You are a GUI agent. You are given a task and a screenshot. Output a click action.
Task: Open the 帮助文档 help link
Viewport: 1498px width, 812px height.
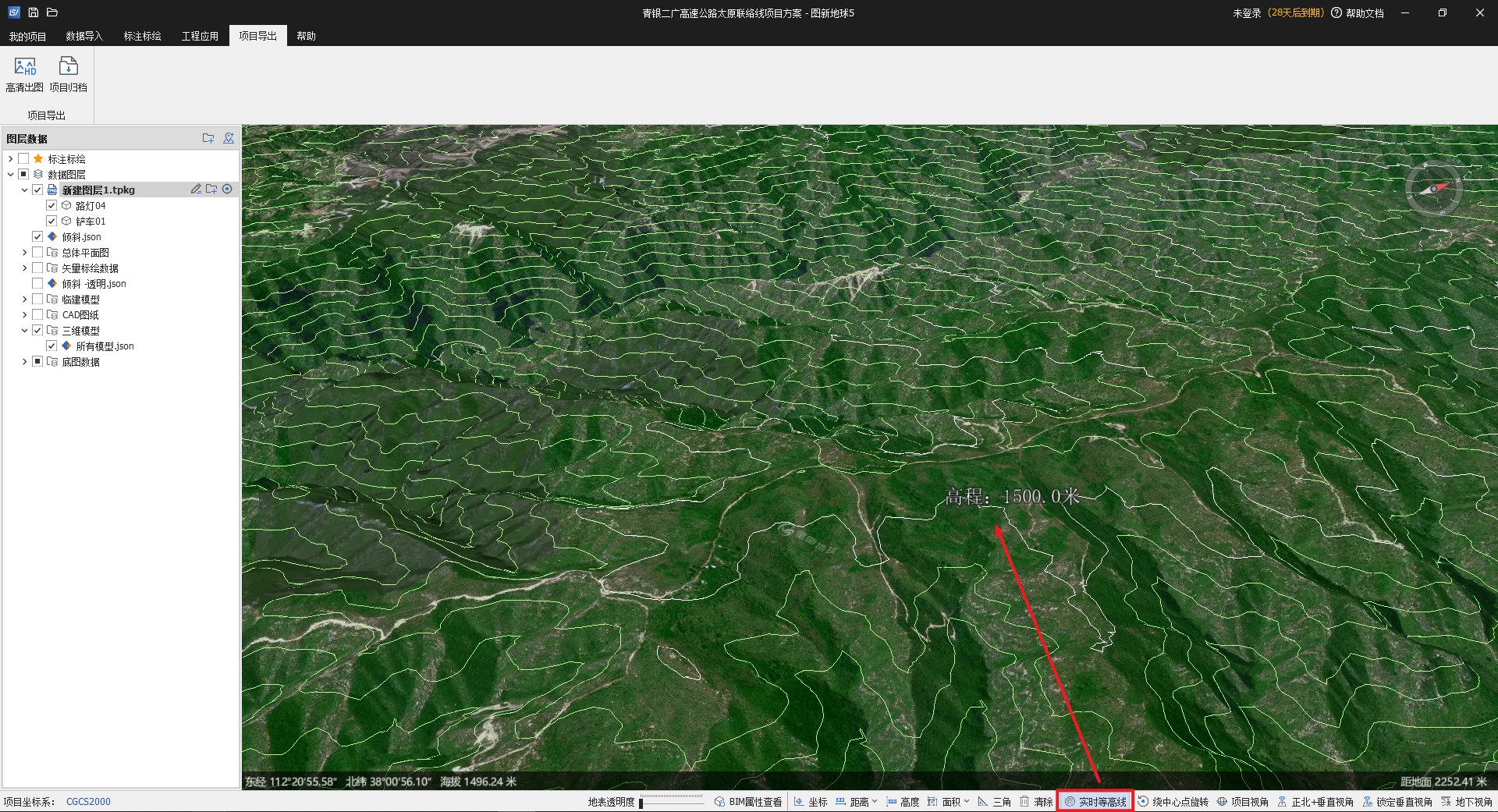point(1358,13)
